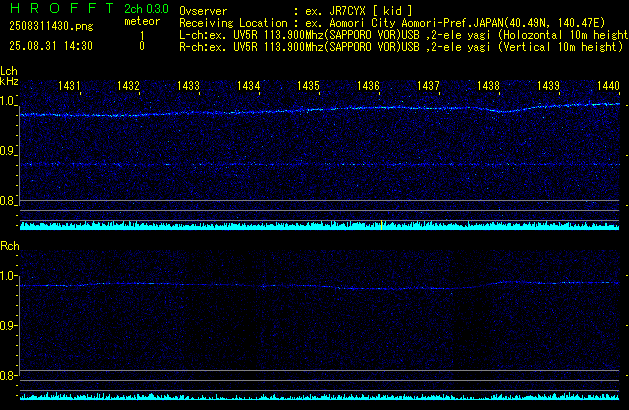Click the kHz axis unit label
The image size is (629, 410).
[9, 81]
